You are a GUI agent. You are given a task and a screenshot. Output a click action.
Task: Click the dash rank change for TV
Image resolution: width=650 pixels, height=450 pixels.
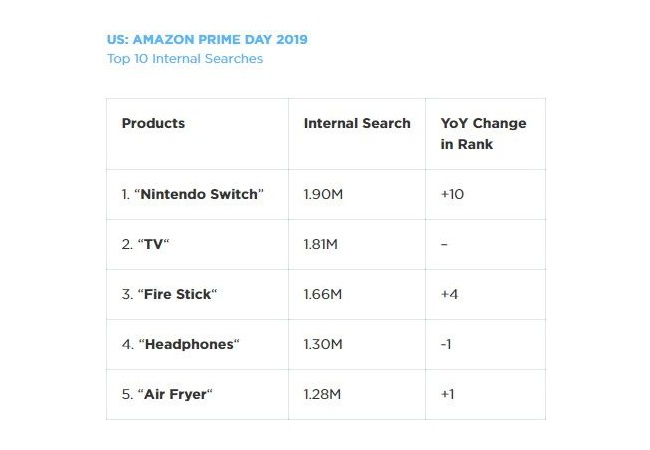444,244
